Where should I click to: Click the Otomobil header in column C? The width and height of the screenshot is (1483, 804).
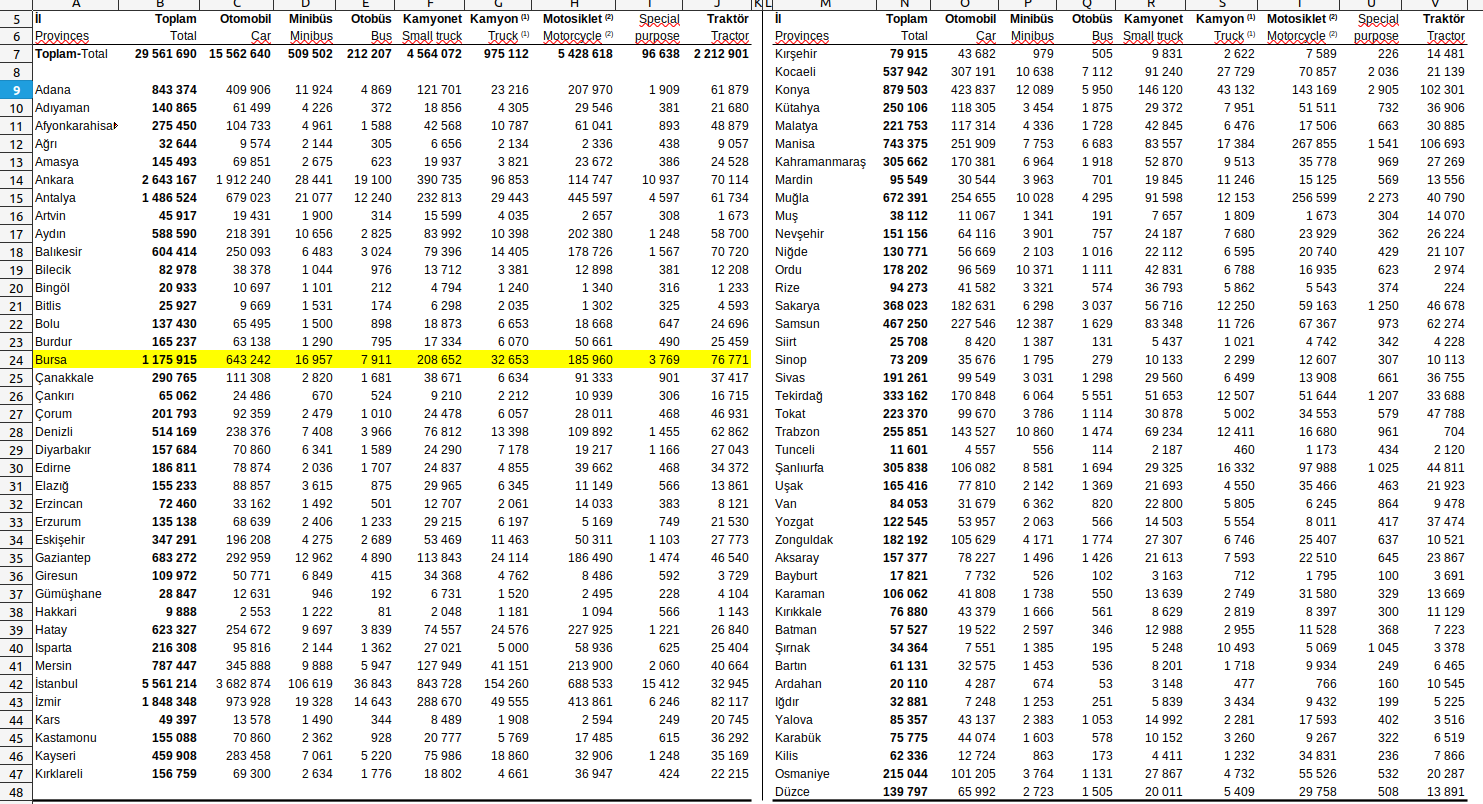point(243,19)
